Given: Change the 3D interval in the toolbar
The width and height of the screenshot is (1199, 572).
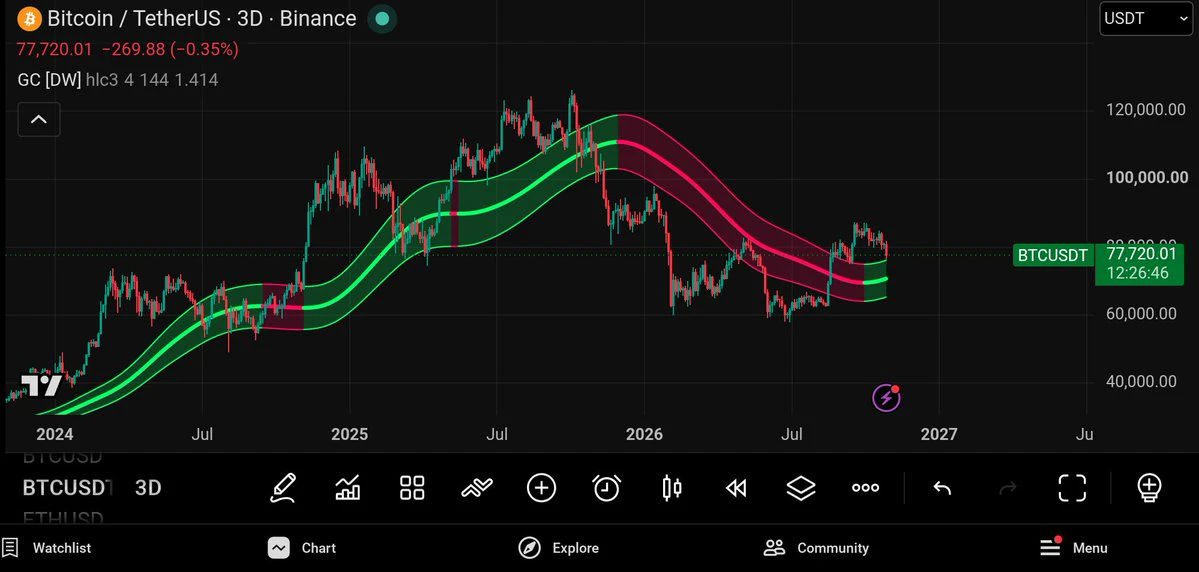Looking at the screenshot, I should 148,488.
